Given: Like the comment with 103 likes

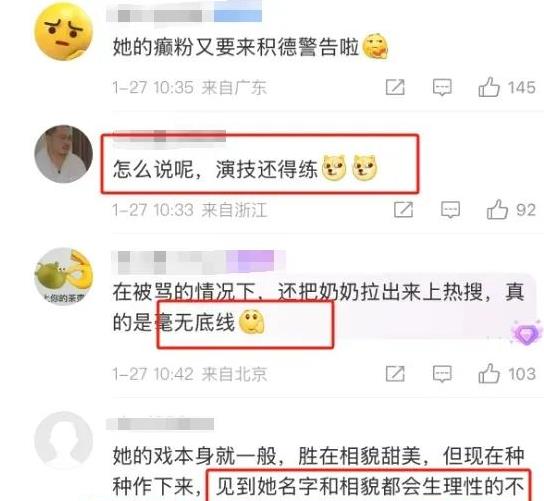Looking at the screenshot, I should coord(507,374).
